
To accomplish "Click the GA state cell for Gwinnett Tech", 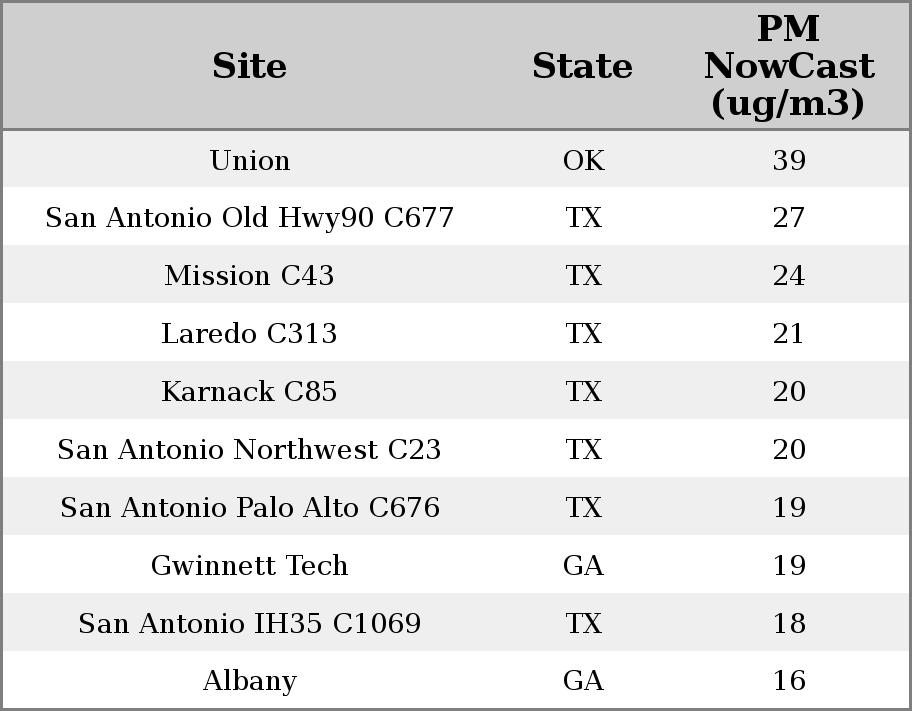I will pyautogui.click(x=583, y=565).
